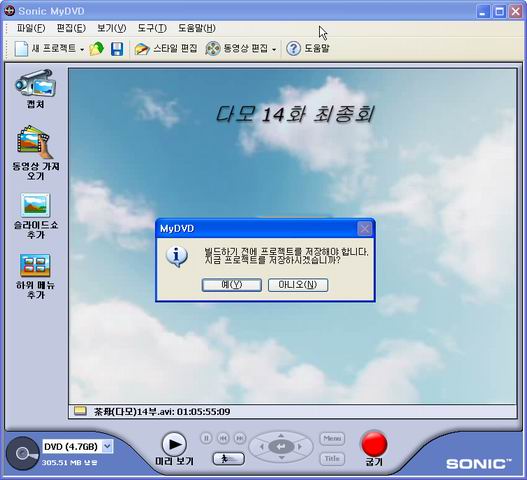Image resolution: width=527 pixels, height=480 pixels.
Task: Click the 동영상 편집 film reel button
Action: point(237,49)
